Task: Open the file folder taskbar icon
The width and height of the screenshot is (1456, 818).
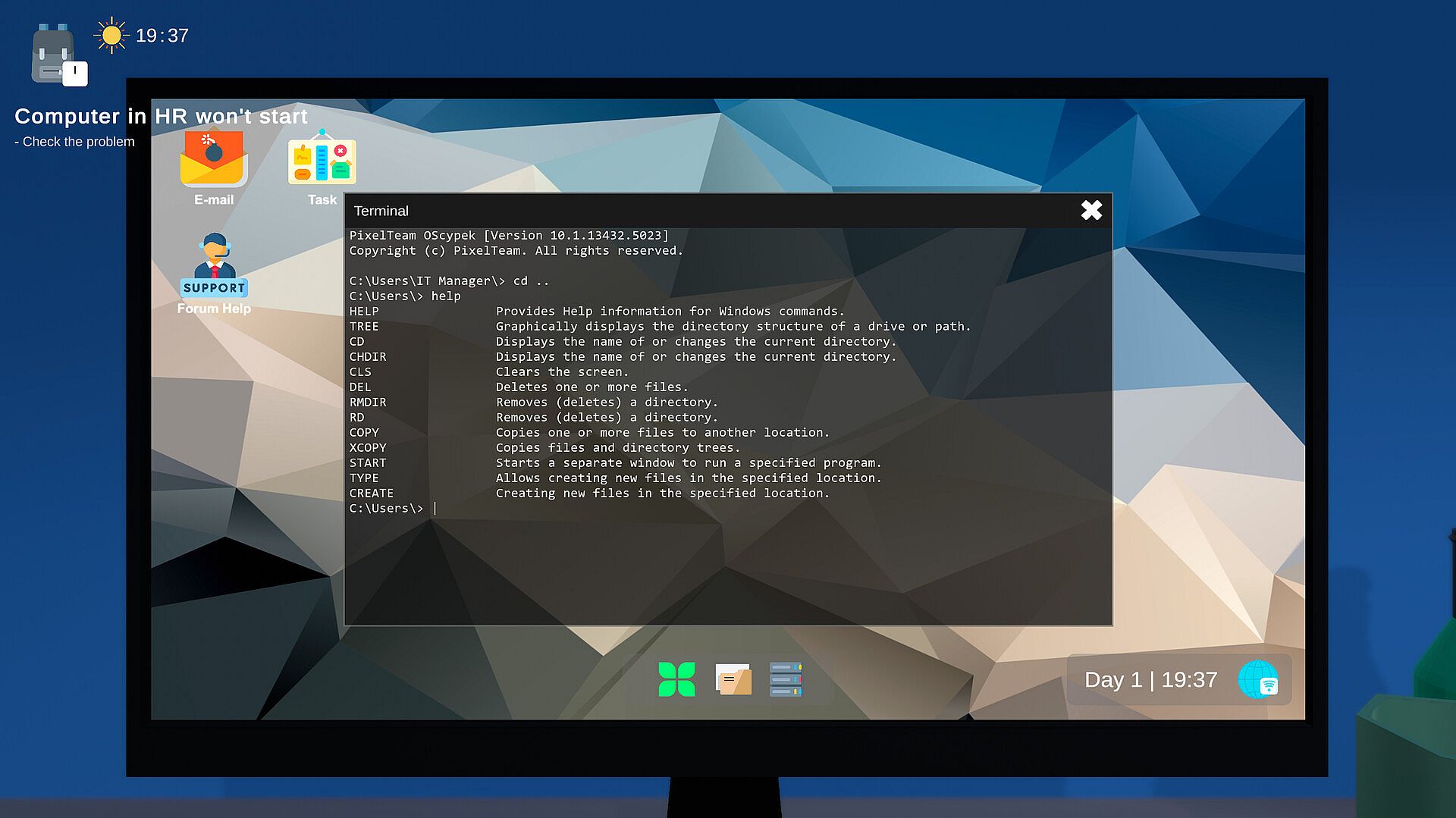Action: tap(733, 679)
